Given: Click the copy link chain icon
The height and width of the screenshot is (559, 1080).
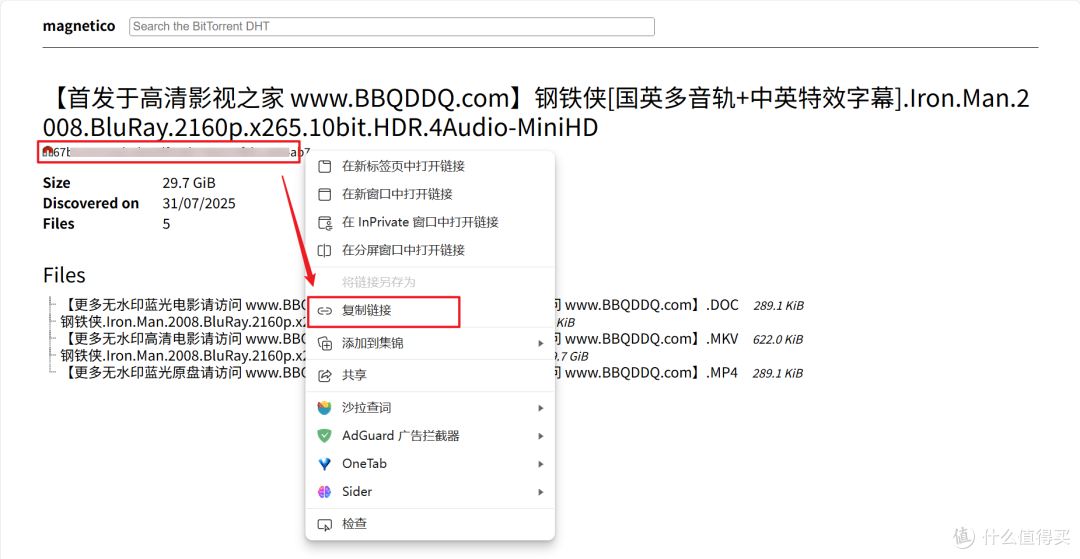Looking at the screenshot, I should click(x=324, y=311).
